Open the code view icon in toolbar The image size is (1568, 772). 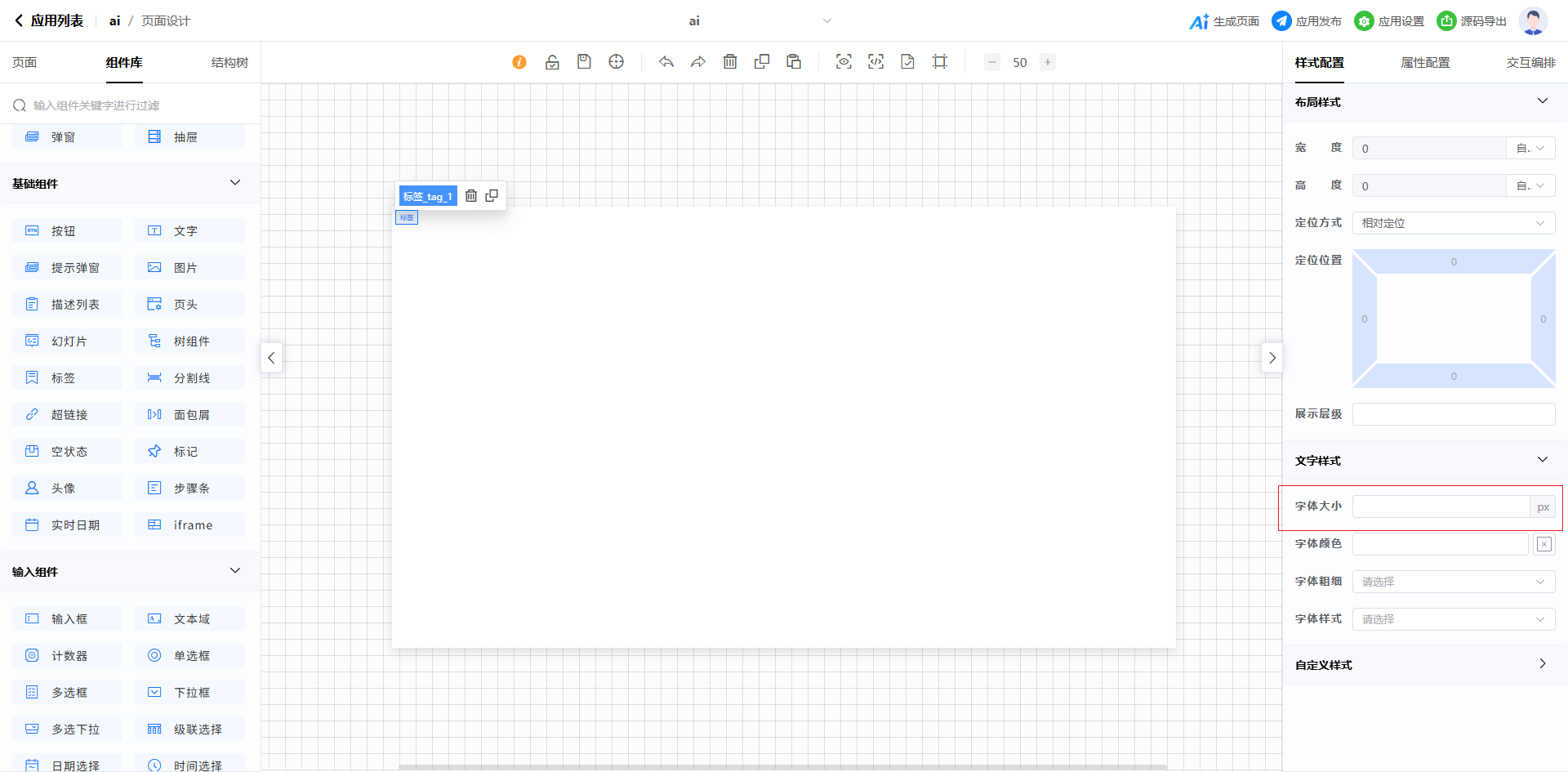click(875, 62)
